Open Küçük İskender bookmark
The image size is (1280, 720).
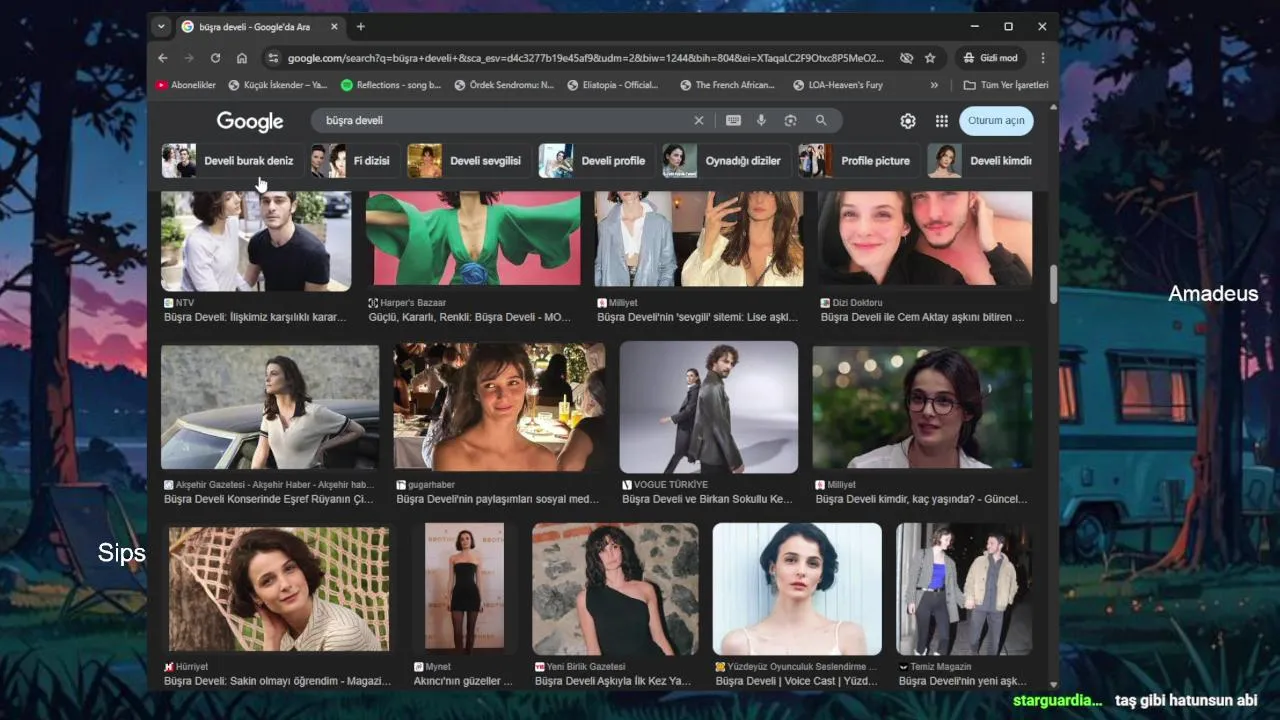click(278, 85)
